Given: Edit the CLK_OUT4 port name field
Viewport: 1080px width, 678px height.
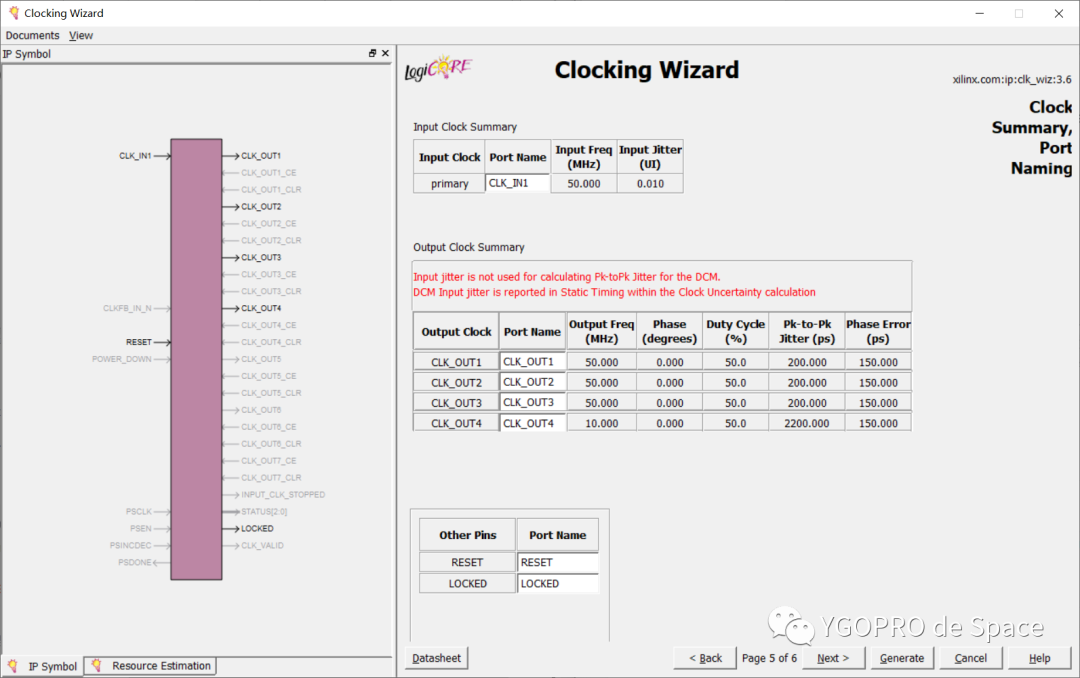Looking at the screenshot, I should 532,423.
